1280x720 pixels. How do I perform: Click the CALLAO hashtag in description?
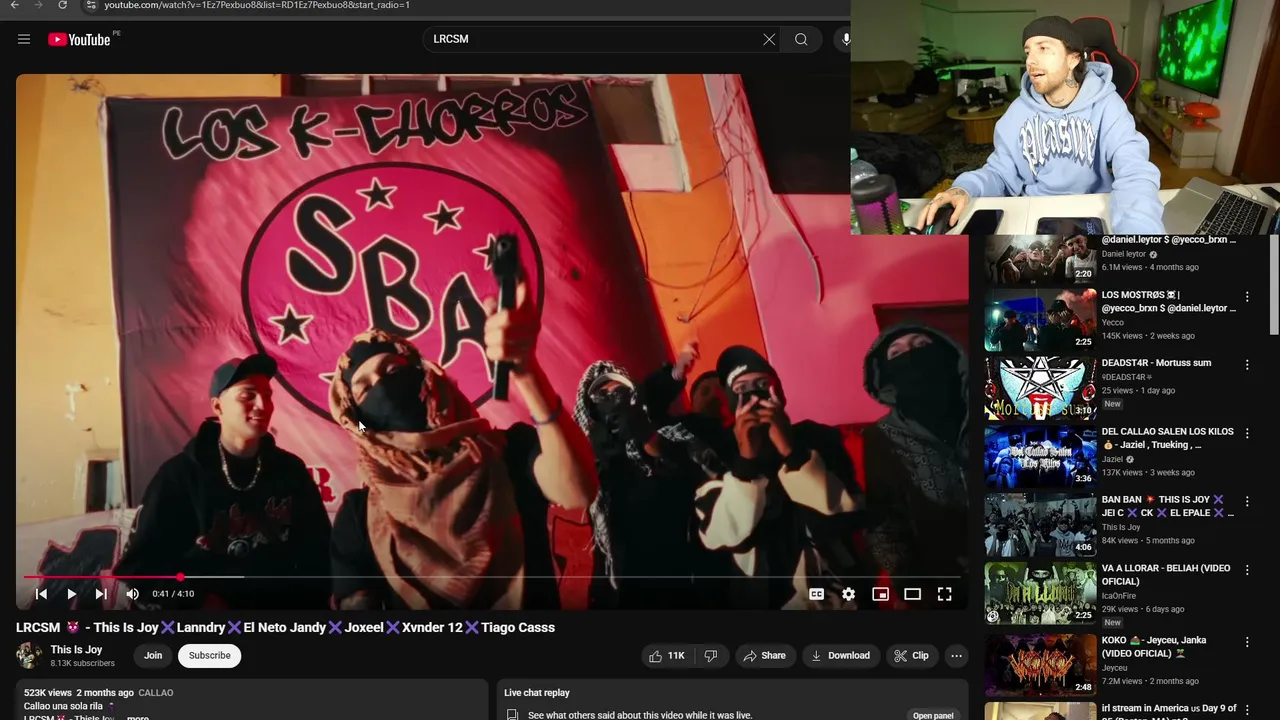pos(156,693)
